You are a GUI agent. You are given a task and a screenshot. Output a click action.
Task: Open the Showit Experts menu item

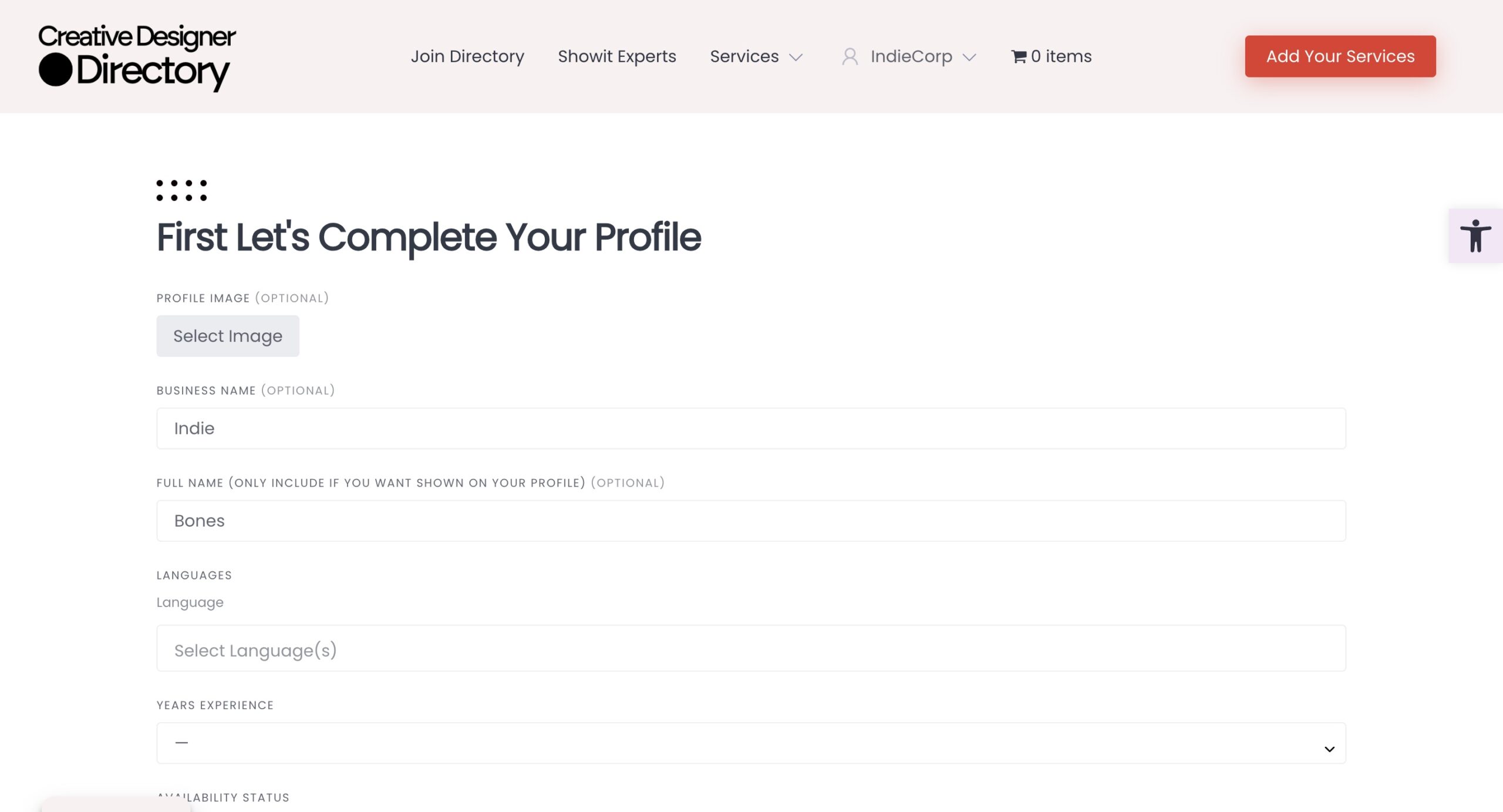[617, 56]
